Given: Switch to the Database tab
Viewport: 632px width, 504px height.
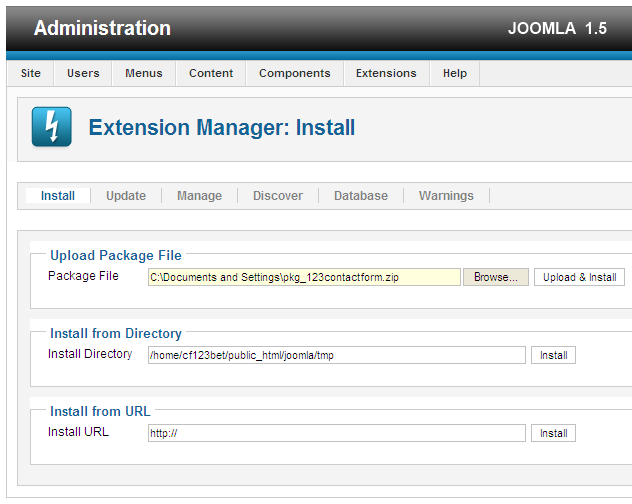Looking at the screenshot, I should click(360, 196).
